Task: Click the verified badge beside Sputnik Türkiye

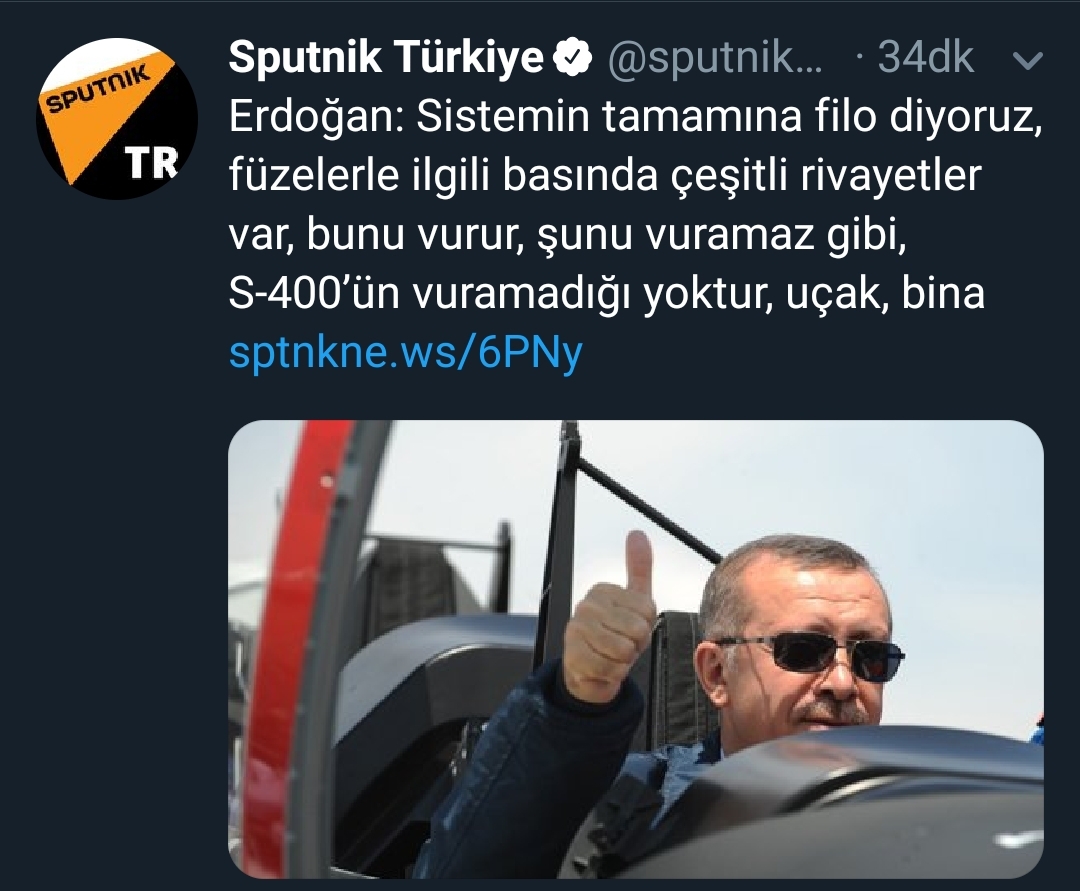Action: 573,58
